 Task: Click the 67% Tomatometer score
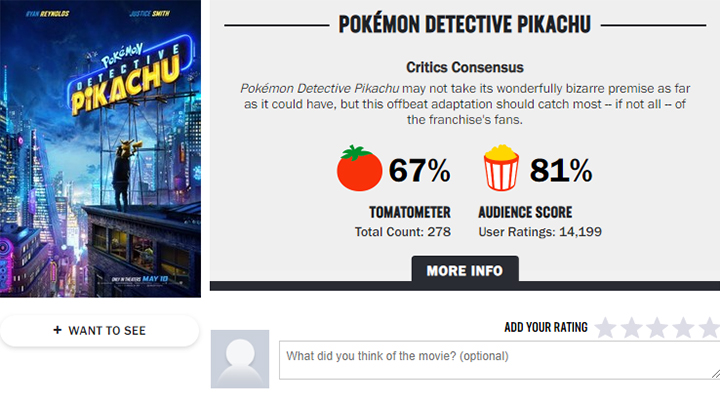419,170
